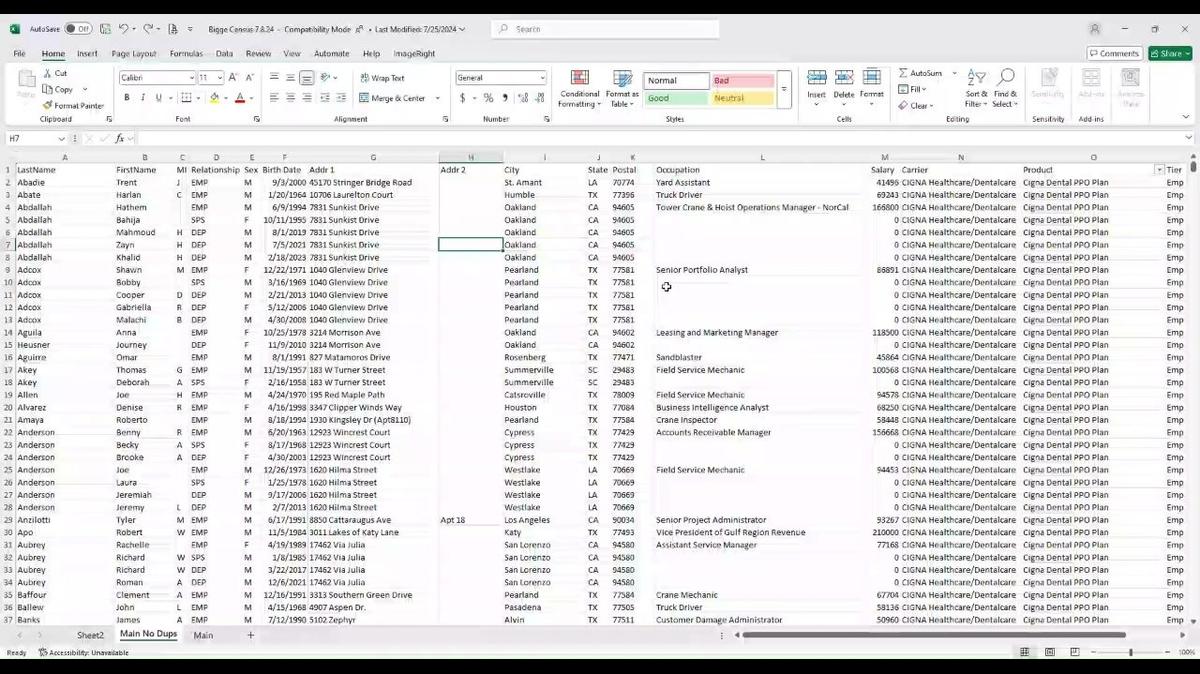Open the font name dropdown (Calibri)
The image size is (1200, 674).
click(x=191, y=78)
